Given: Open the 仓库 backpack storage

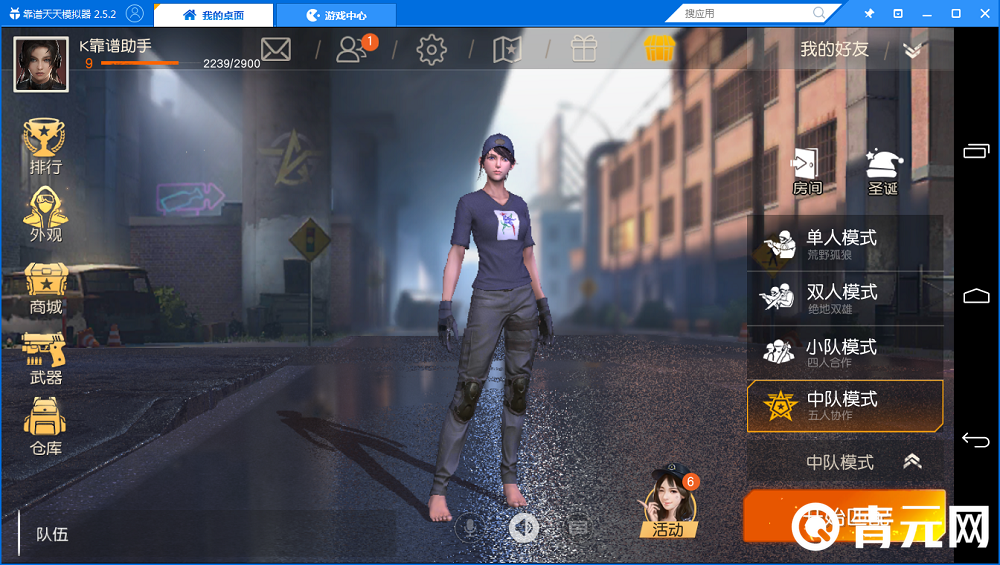Looking at the screenshot, I should pyautogui.click(x=45, y=427).
